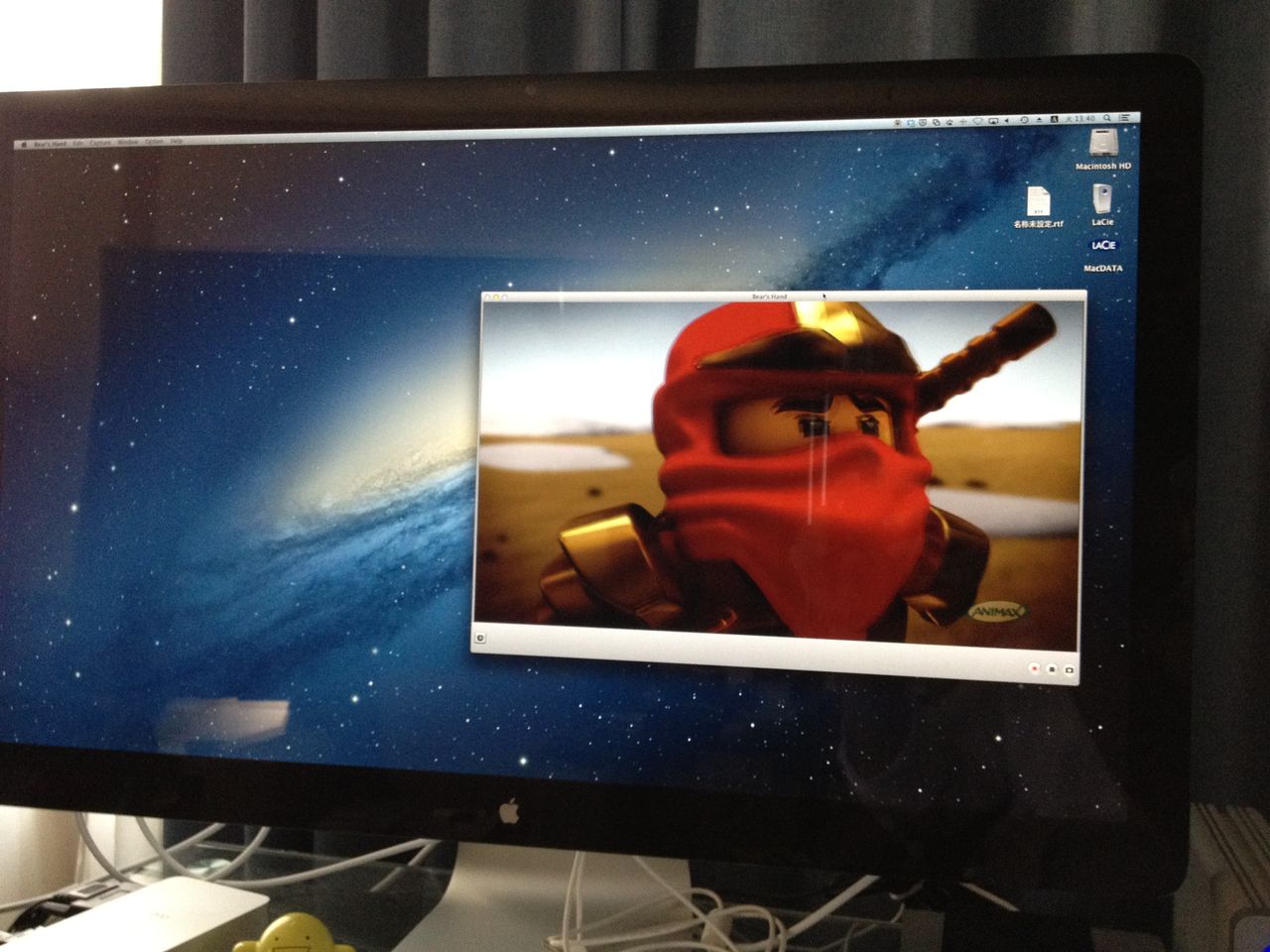The image size is (1270, 952).
Task: Select the 名称未設定.rtf file icon
Action: (1038, 200)
